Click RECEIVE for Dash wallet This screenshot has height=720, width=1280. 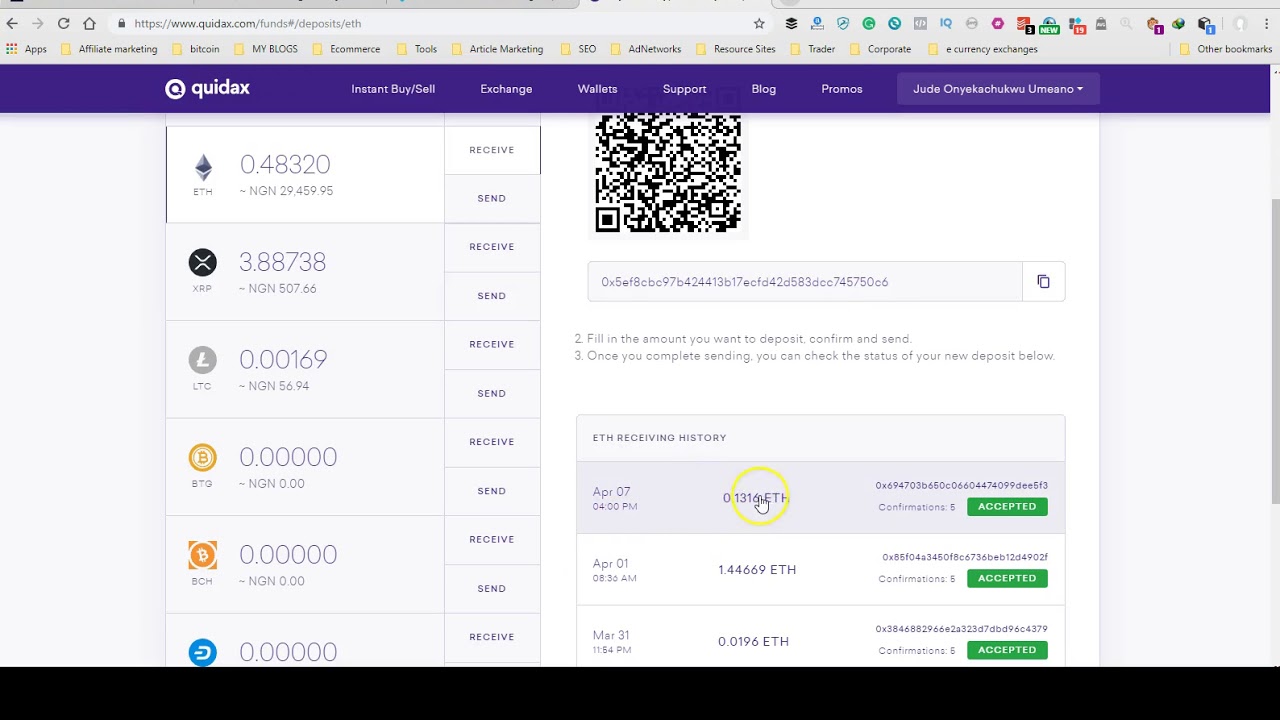(x=492, y=637)
